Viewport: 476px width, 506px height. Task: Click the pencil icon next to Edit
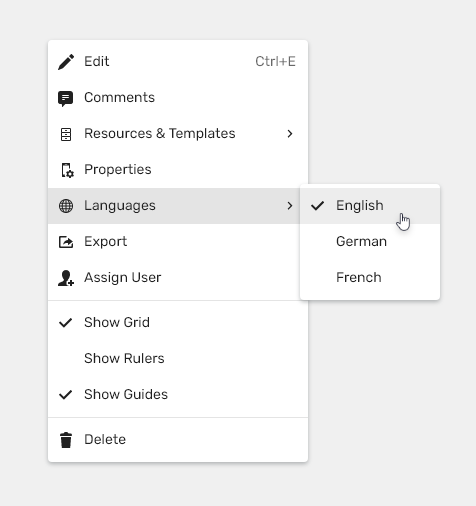66,62
